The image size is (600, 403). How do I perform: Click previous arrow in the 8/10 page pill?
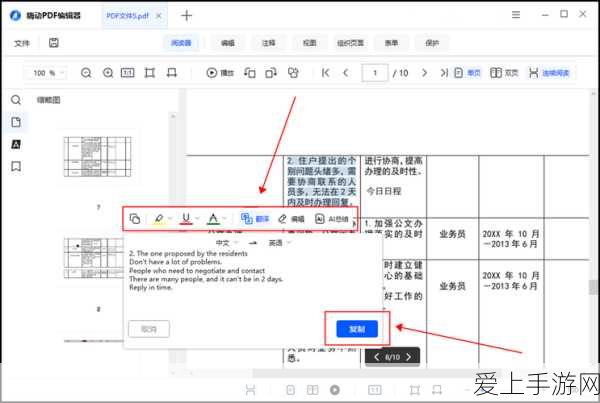click(377, 357)
